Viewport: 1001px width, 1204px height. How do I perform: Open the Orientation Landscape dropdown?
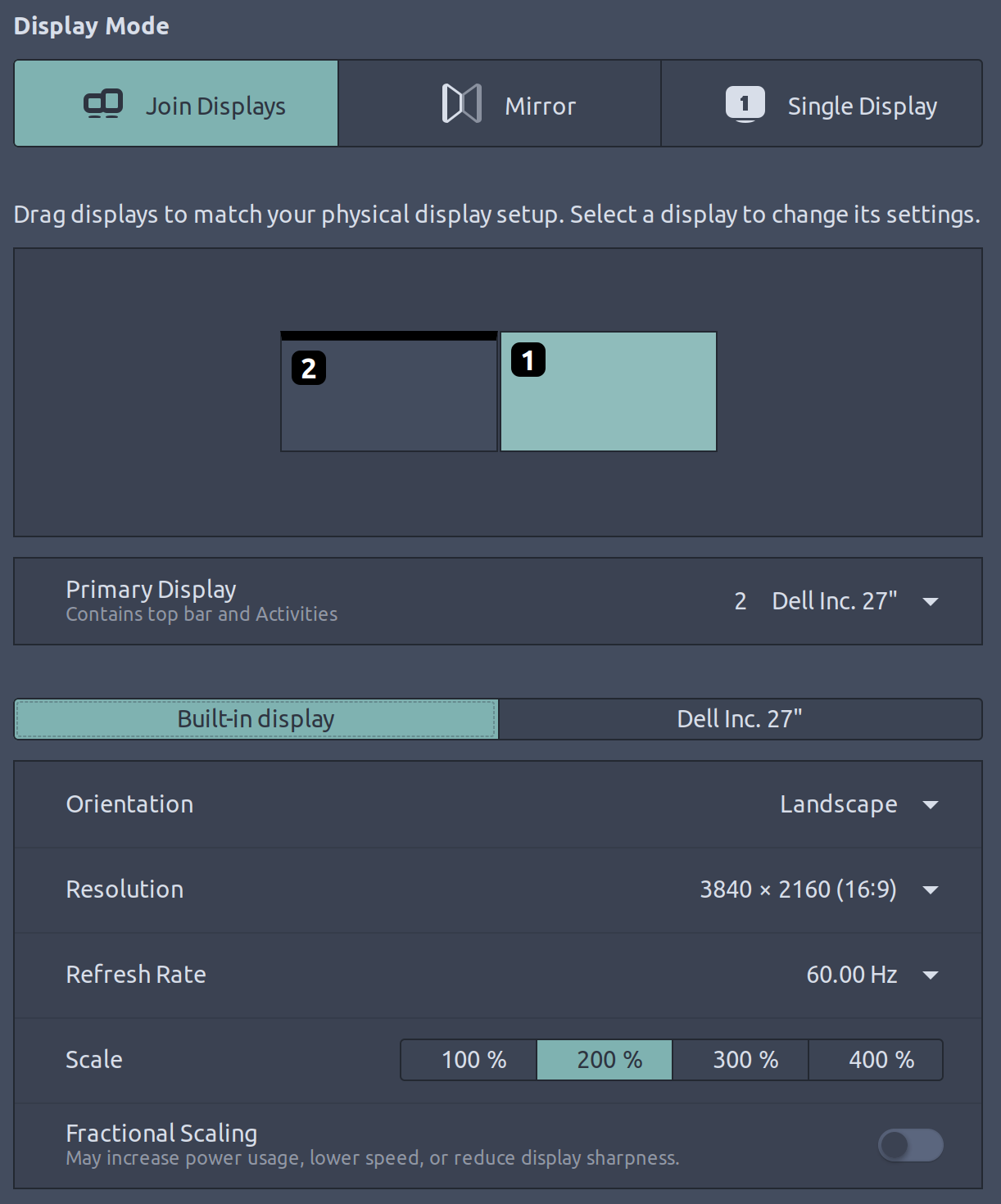coord(859,804)
